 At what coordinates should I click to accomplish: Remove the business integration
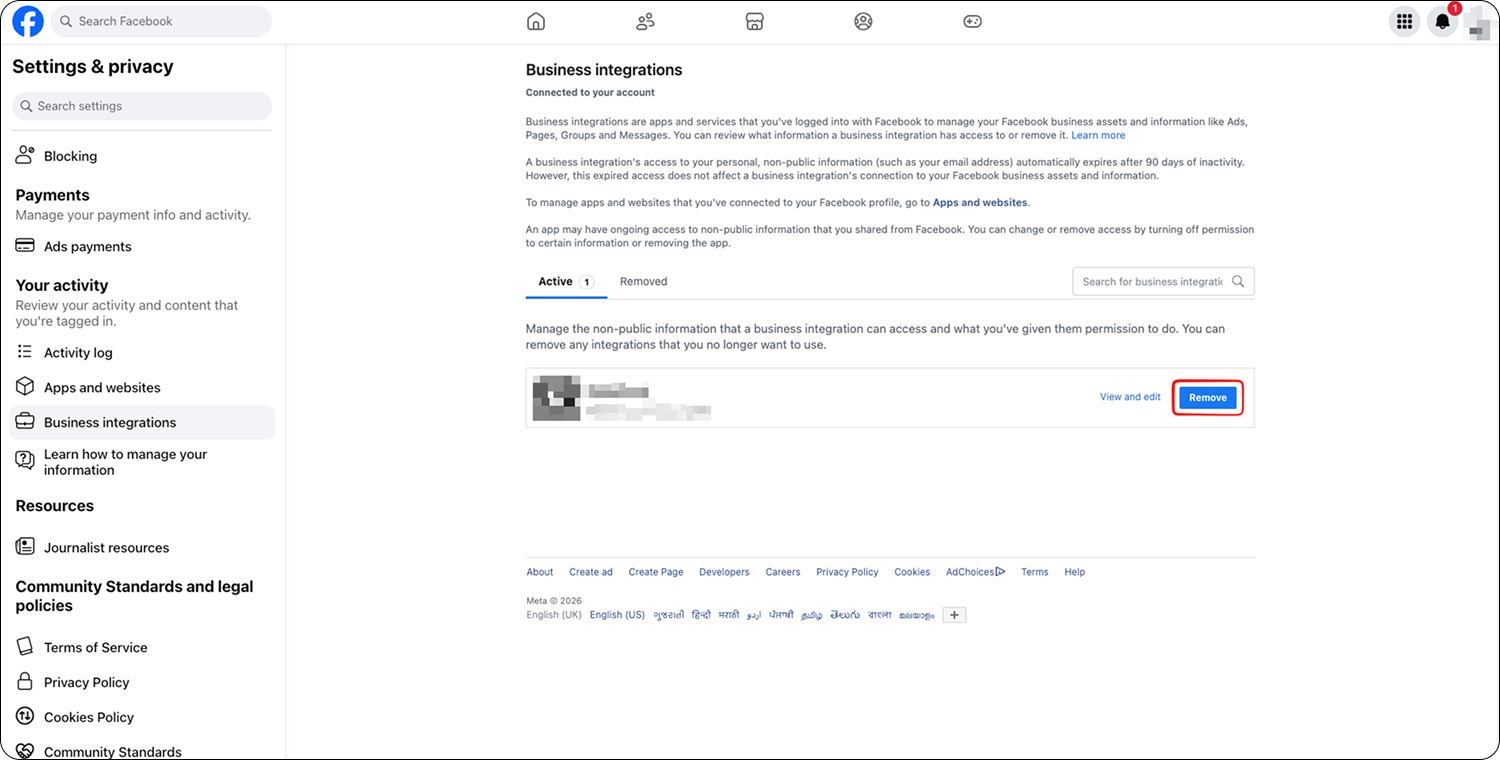pos(1207,397)
